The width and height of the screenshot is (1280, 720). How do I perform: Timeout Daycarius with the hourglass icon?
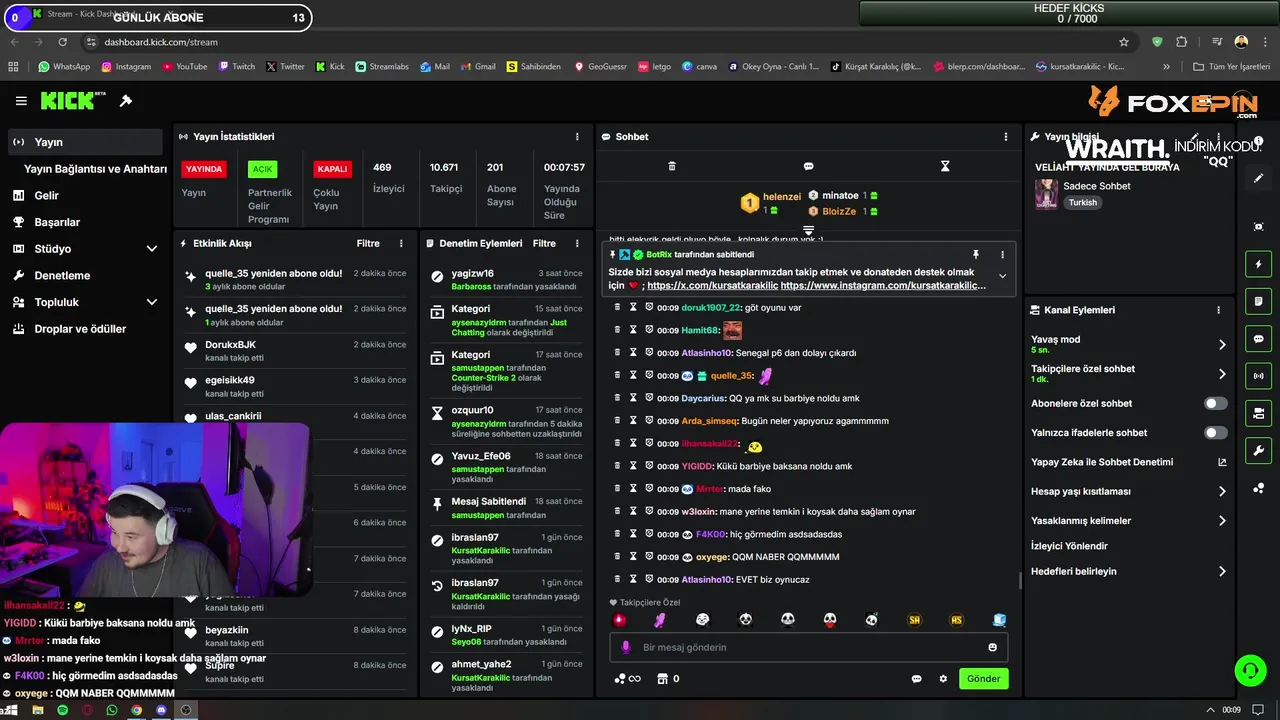(633, 398)
